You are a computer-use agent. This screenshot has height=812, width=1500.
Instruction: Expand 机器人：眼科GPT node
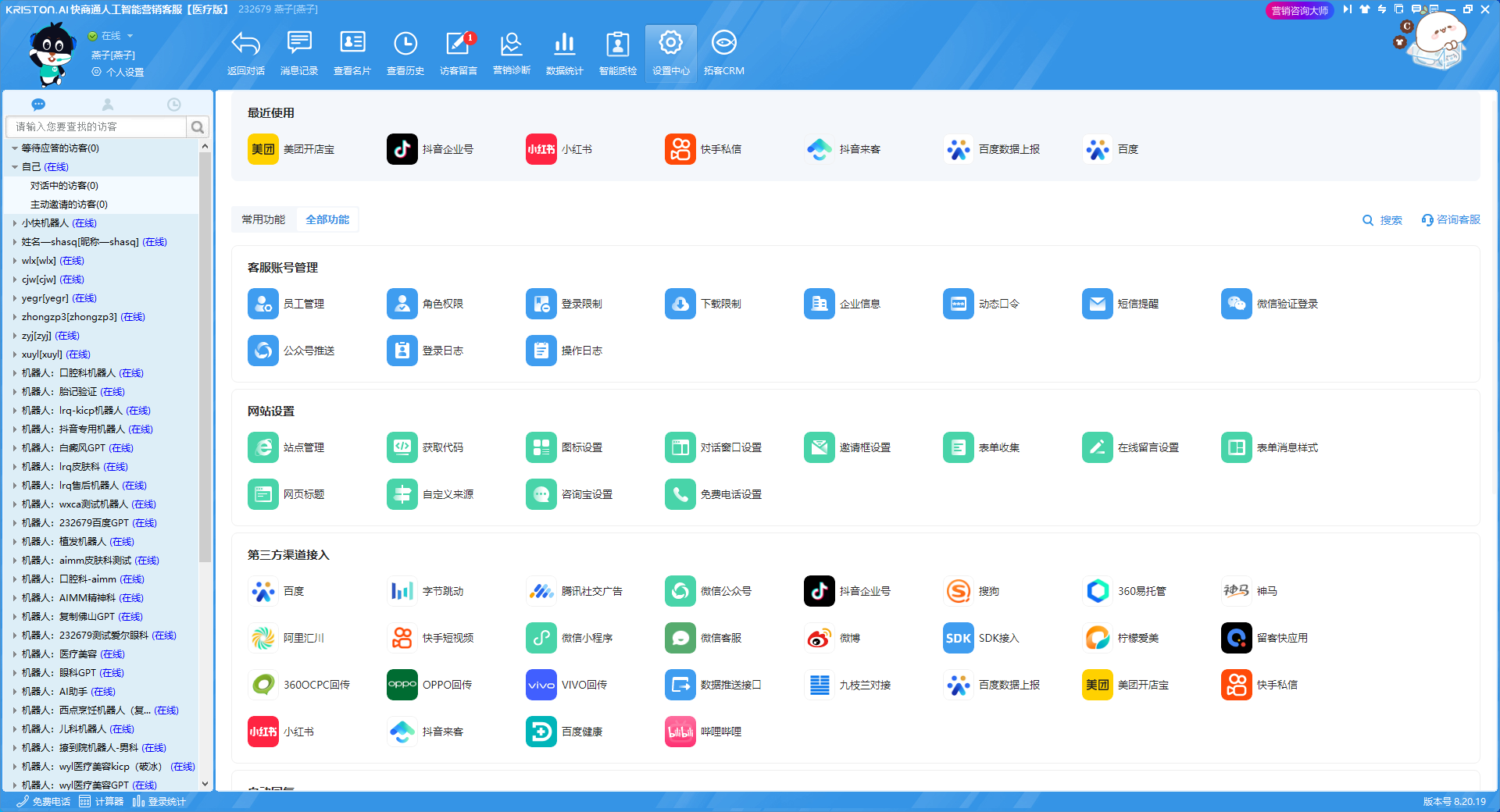(15, 673)
